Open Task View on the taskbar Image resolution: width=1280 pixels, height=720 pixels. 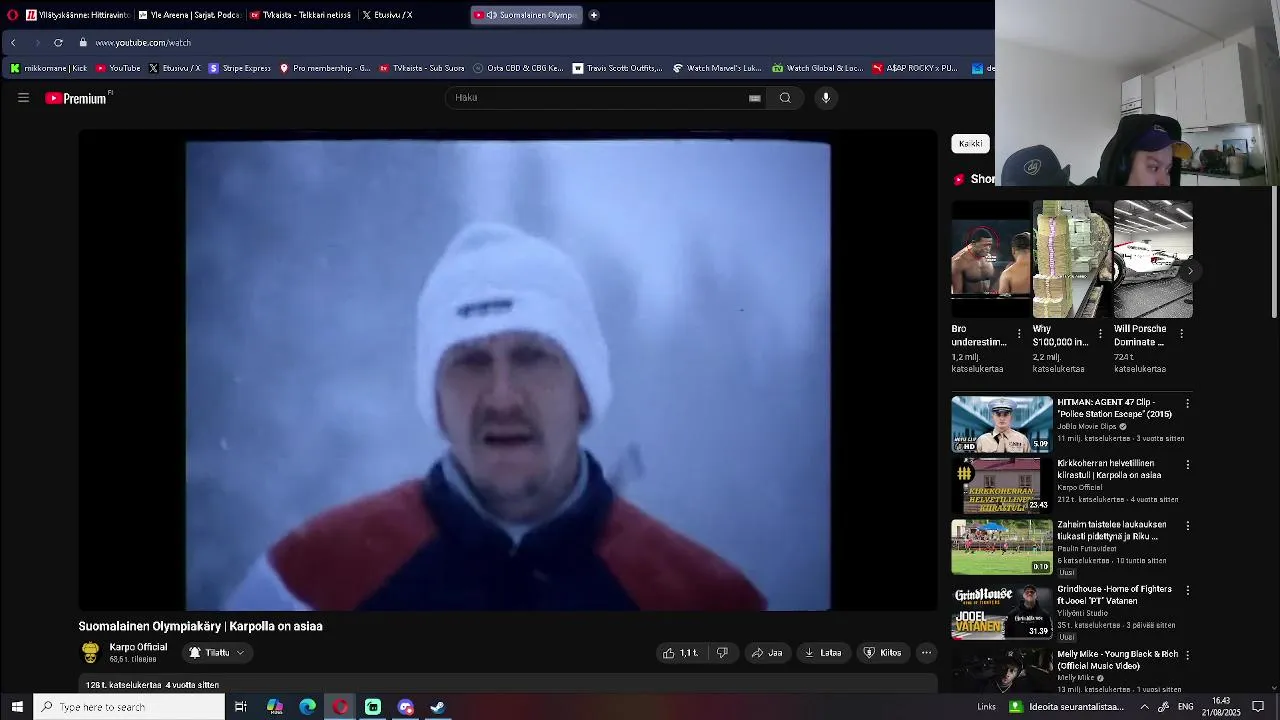point(241,707)
